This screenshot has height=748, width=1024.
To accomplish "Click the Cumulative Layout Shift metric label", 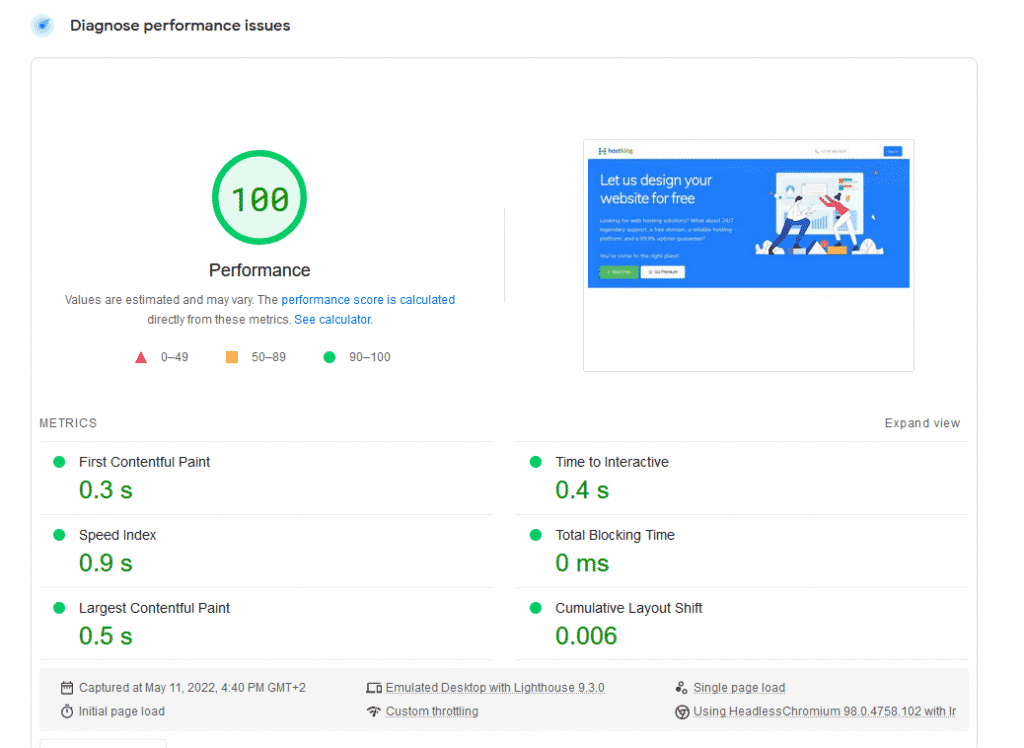I will 629,608.
